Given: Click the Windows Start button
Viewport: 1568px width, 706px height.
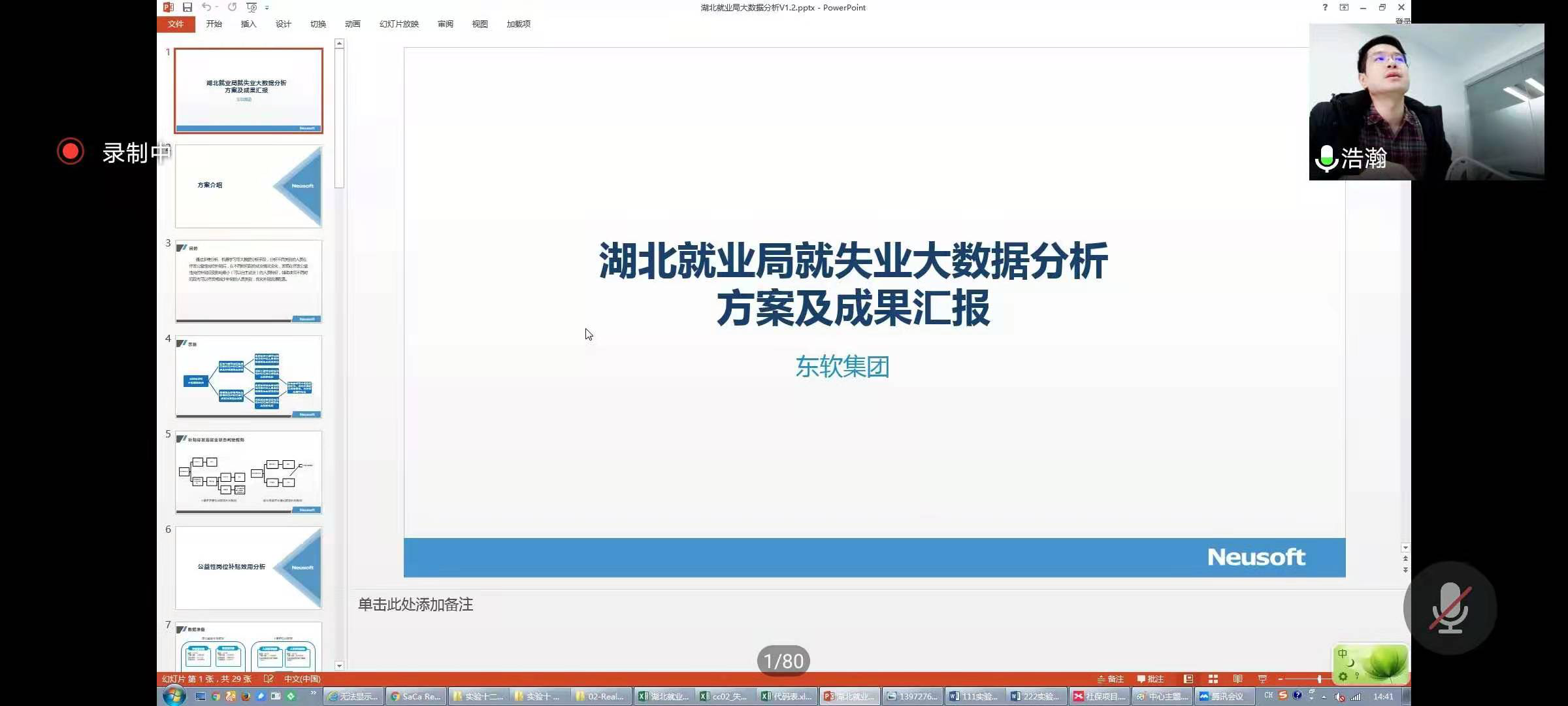Looking at the screenshot, I should tap(174, 696).
